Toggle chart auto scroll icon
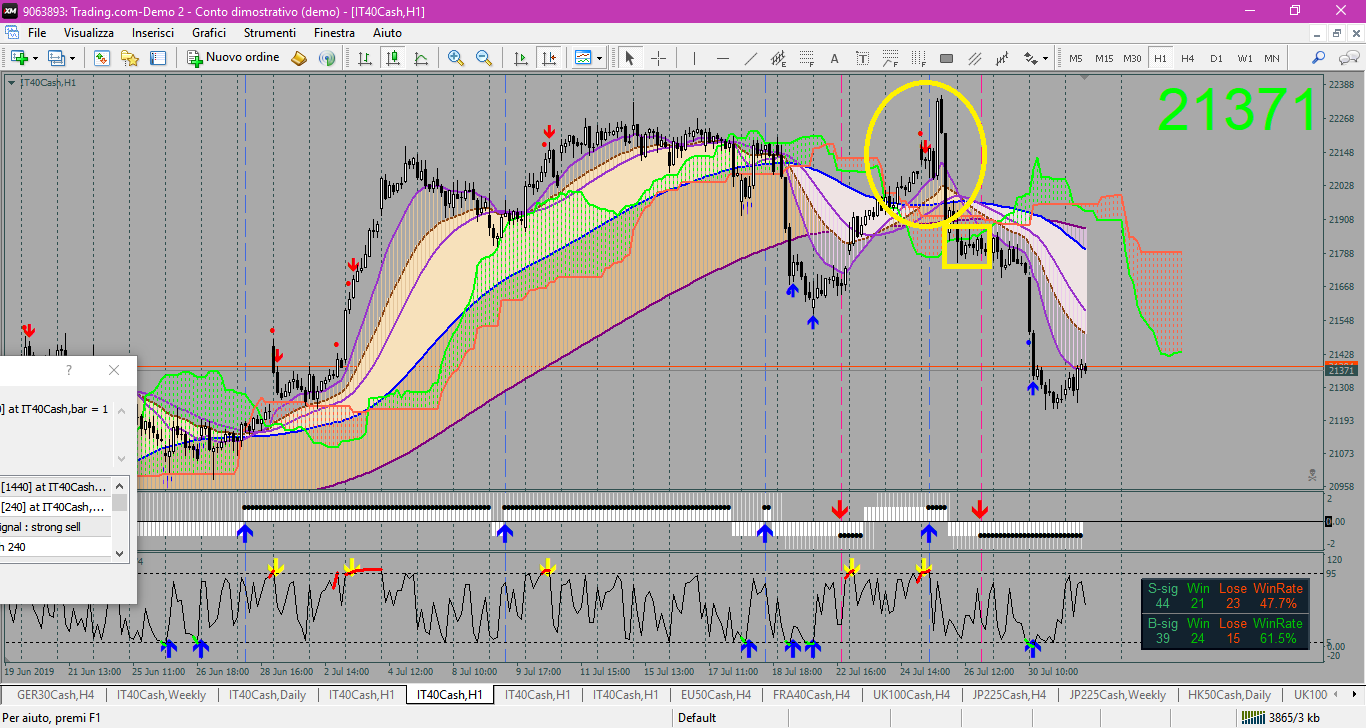The width and height of the screenshot is (1366, 728). point(521,58)
